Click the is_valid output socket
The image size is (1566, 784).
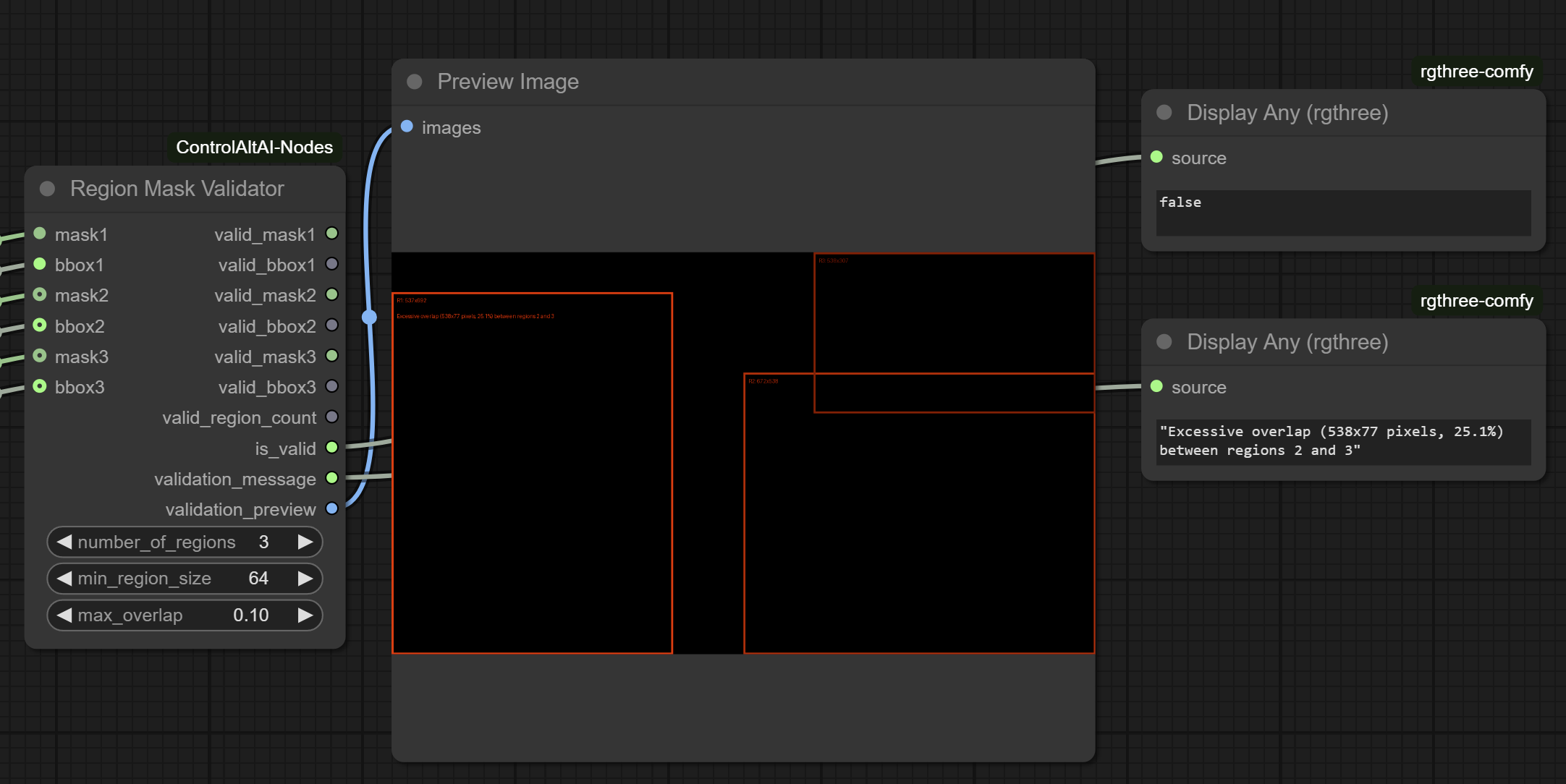[x=332, y=448]
